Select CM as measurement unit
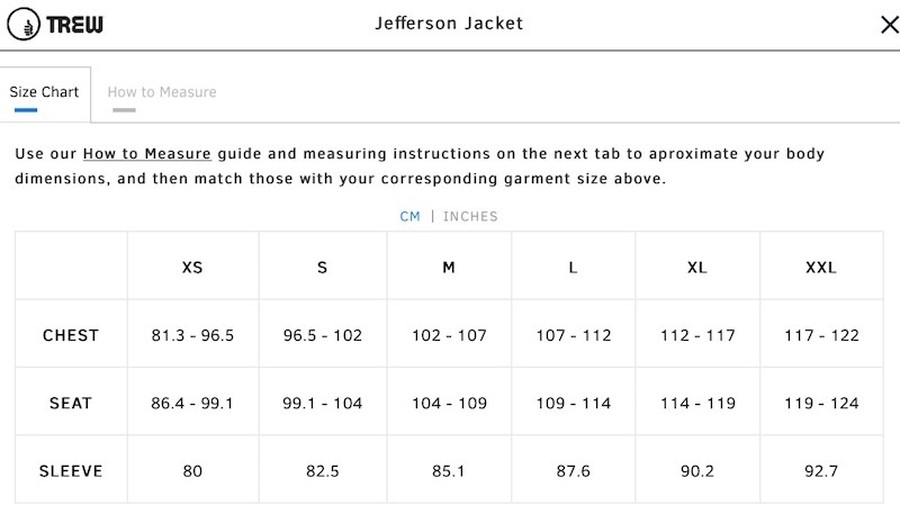 [410, 216]
